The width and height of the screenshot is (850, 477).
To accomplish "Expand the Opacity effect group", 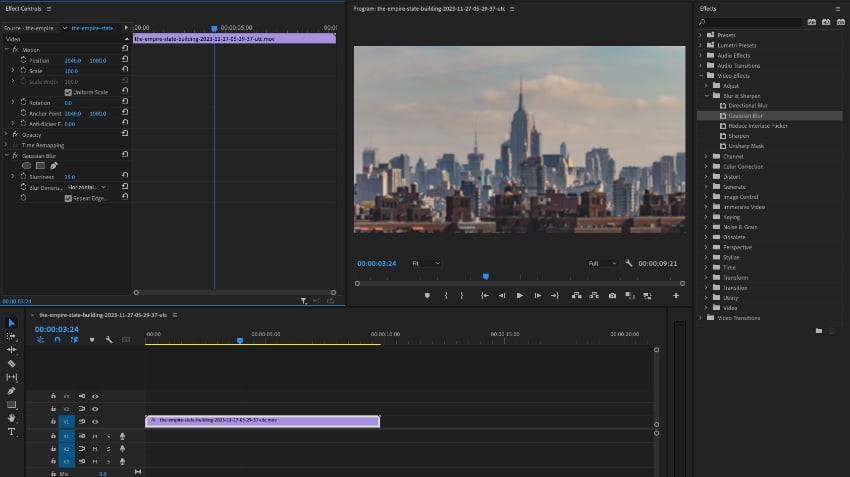I will (x=7, y=134).
